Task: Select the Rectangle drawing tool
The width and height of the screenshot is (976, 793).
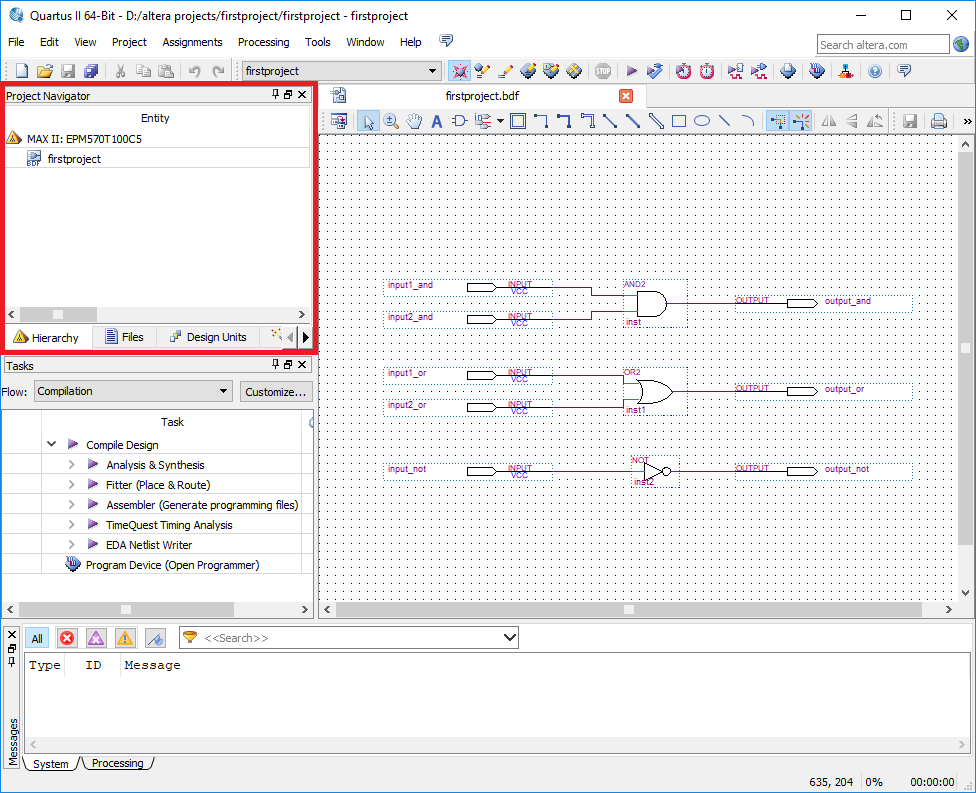Action: point(679,121)
